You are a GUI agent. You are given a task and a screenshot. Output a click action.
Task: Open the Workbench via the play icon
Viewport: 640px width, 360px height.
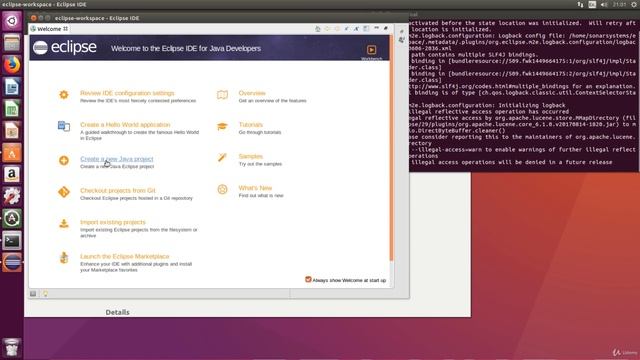click(x=371, y=50)
